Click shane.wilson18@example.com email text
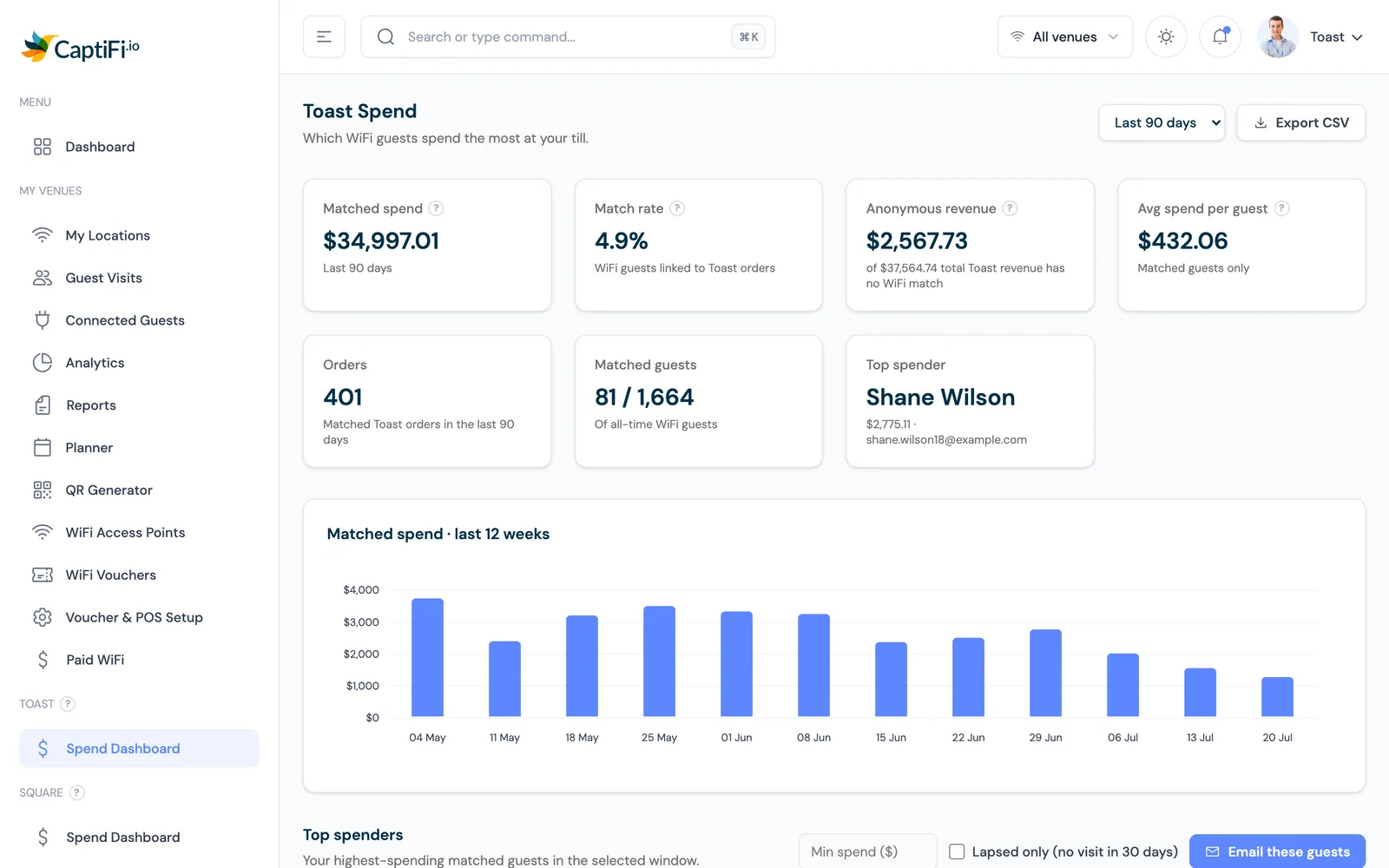 click(946, 440)
